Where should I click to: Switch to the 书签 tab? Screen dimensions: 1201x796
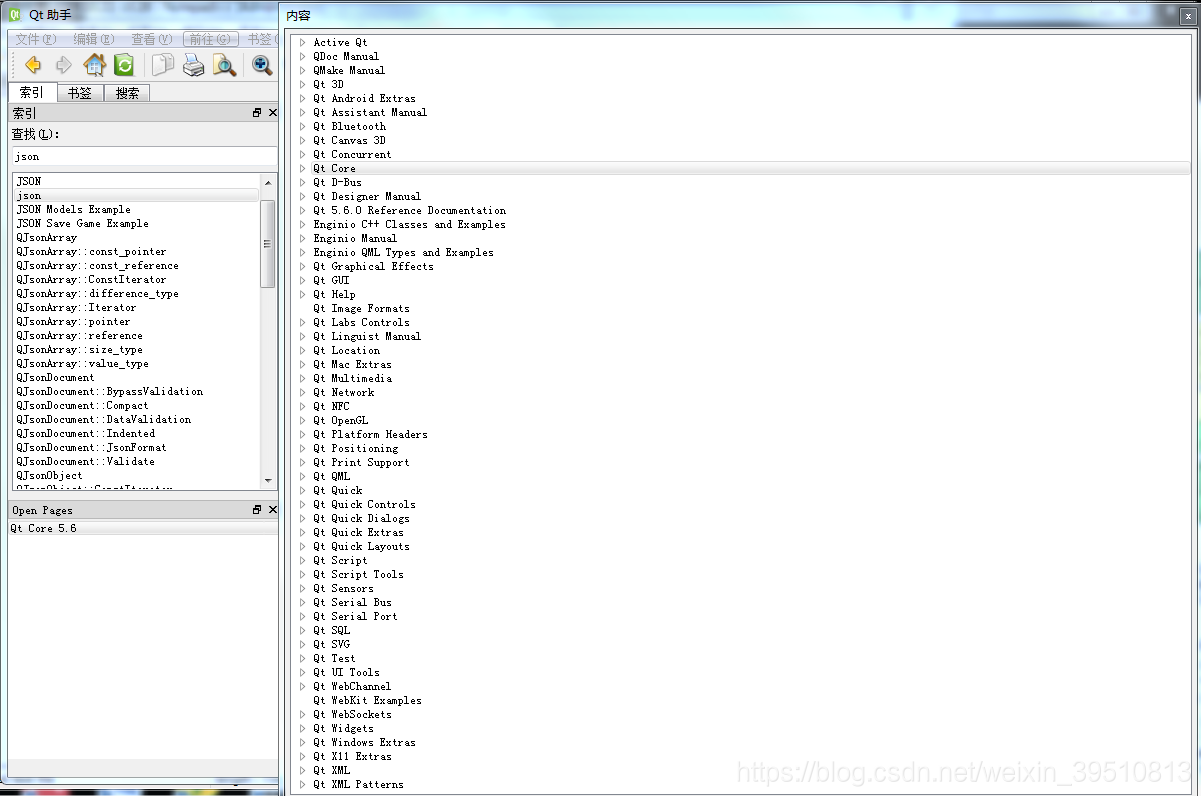point(80,93)
